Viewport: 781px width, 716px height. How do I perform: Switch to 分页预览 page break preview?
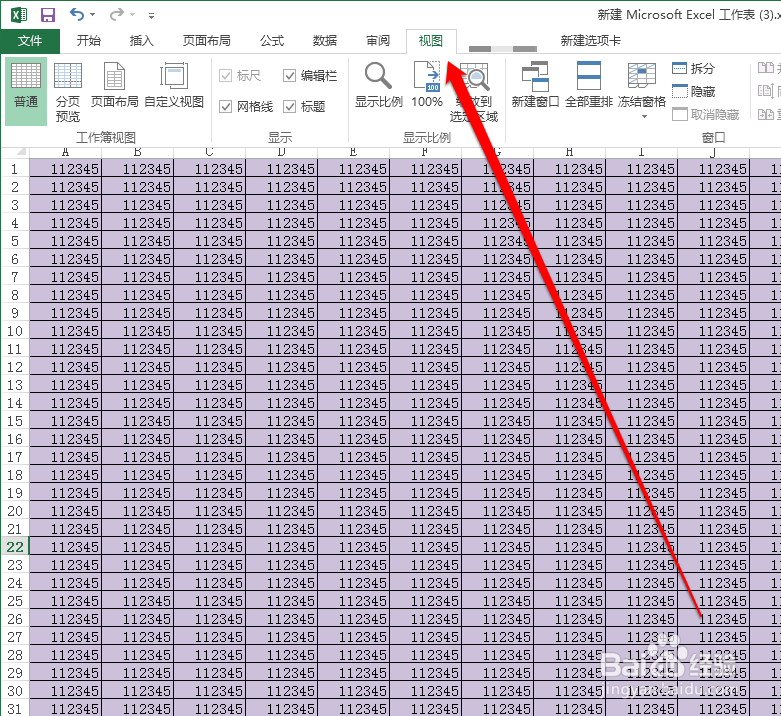[68, 91]
